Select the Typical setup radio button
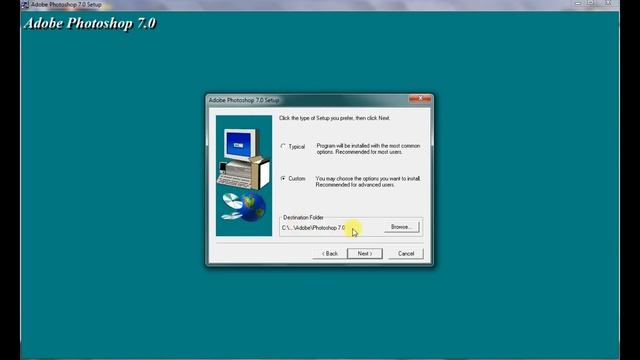The width and height of the screenshot is (640, 360). point(283,146)
